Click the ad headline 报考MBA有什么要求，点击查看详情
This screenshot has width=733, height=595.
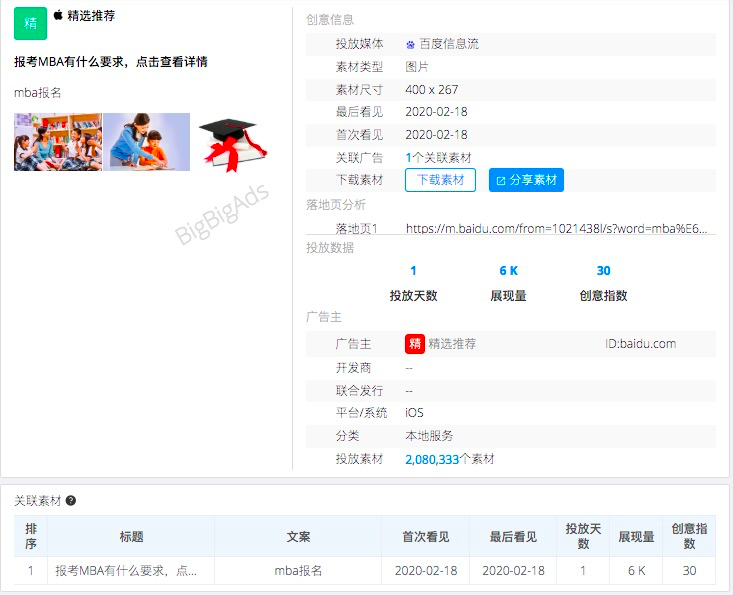[111, 62]
